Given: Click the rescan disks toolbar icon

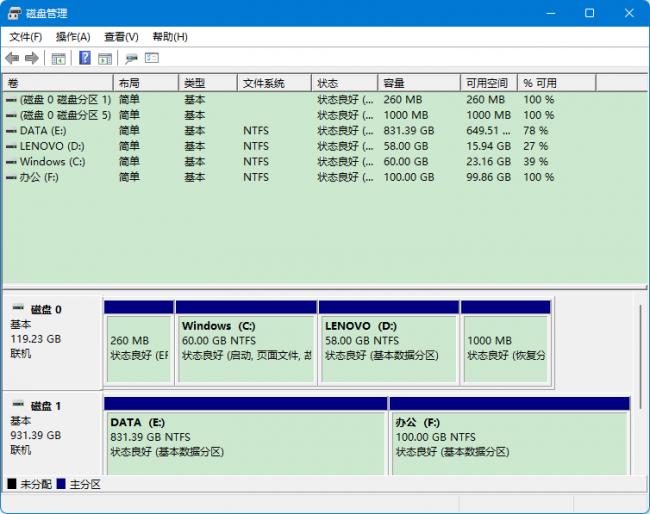Looking at the screenshot, I should point(131,58).
